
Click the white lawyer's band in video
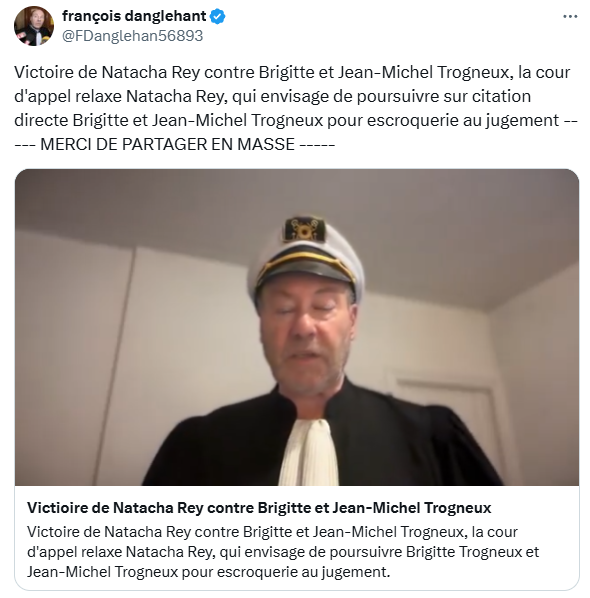(309, 453)
